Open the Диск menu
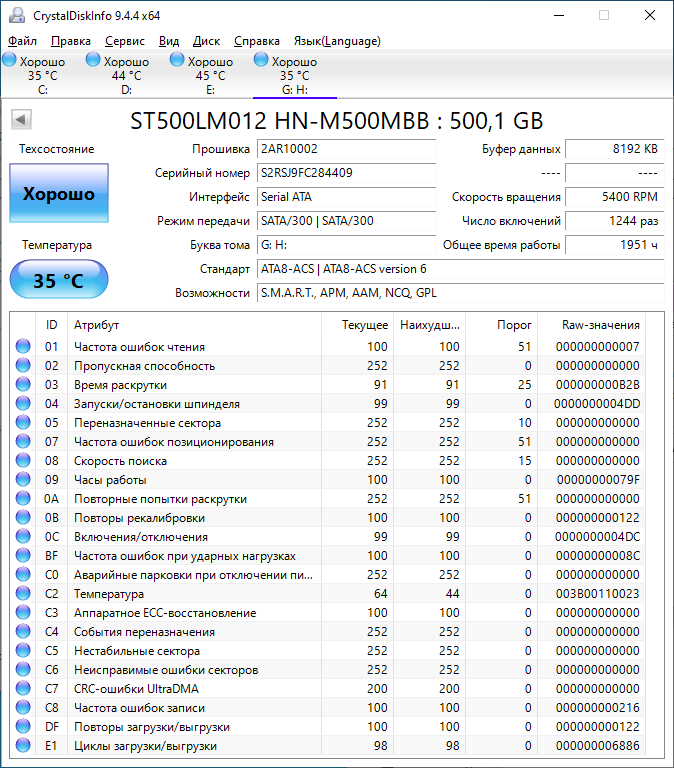674x768 pixels. 206,41
